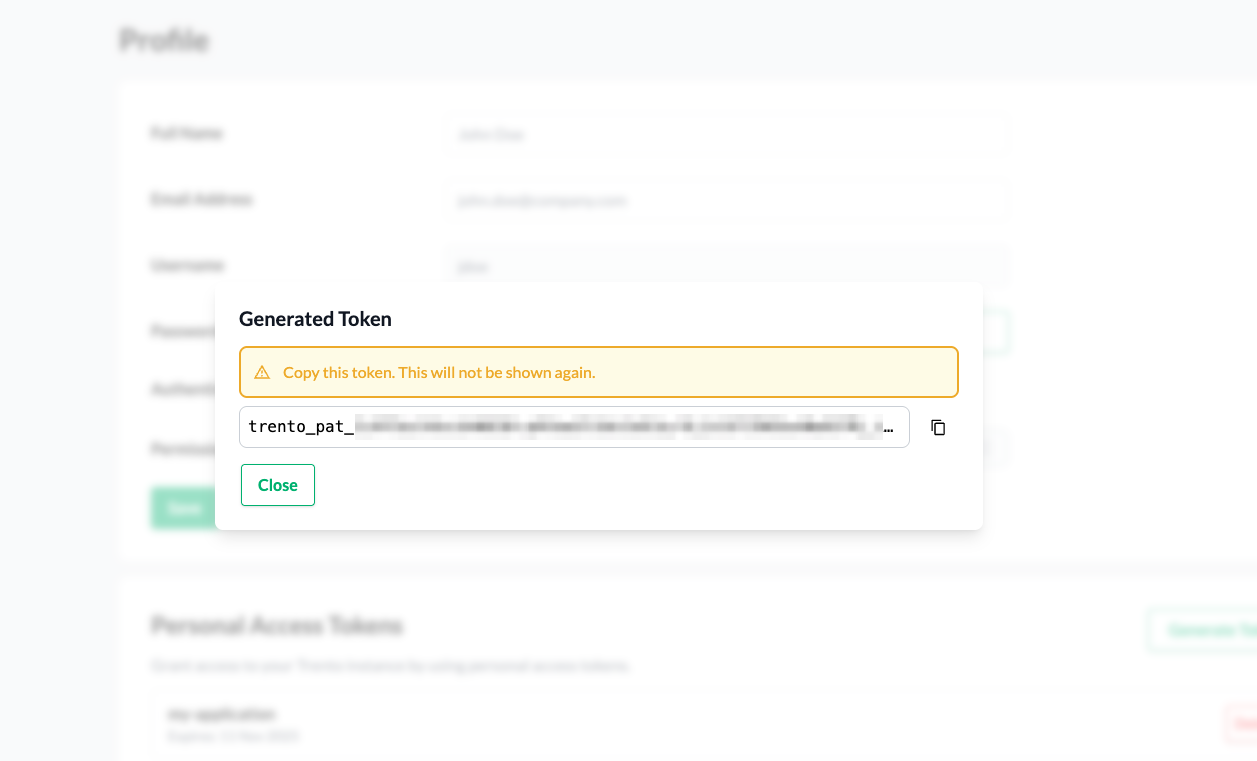1257x761 pixels.
Task: Click the truncation ellipsis in token field
Action: pyautogui.click(x=888, y=428)
